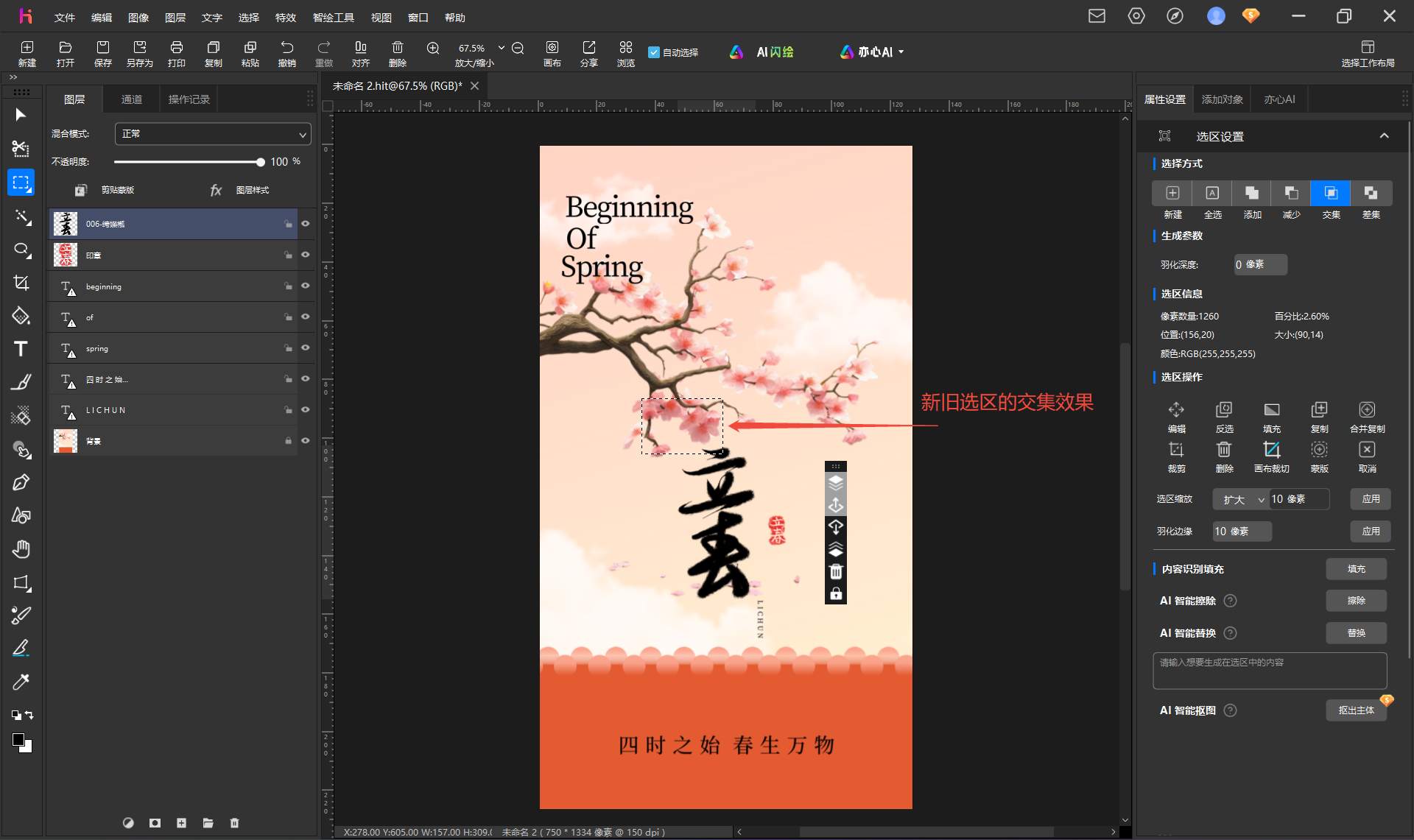
Task: Open the Effects menu
Action: click(x=286, y=17)
